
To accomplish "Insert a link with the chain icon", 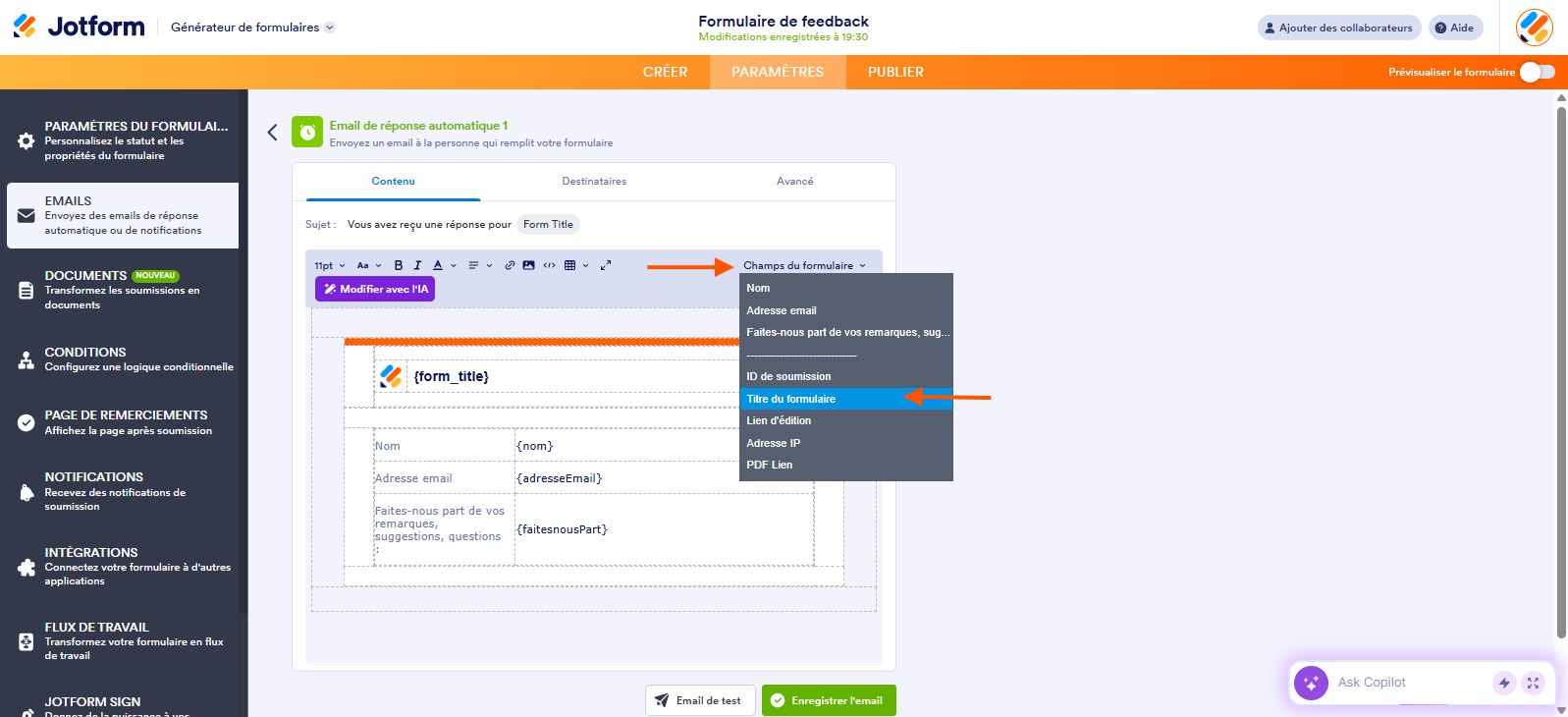I will 510,265.
